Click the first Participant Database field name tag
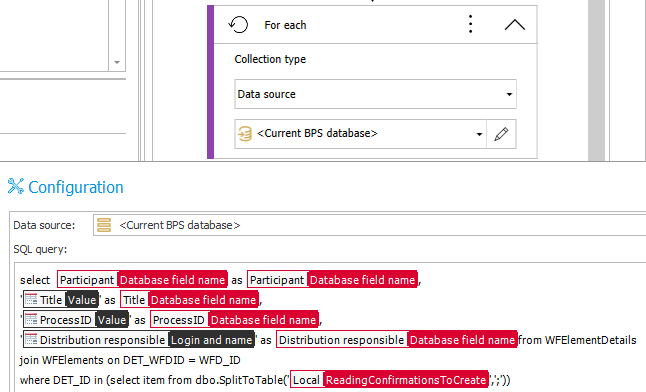This screenshot has height=392, width=646. pyautogui.click(x=142, y=280)
